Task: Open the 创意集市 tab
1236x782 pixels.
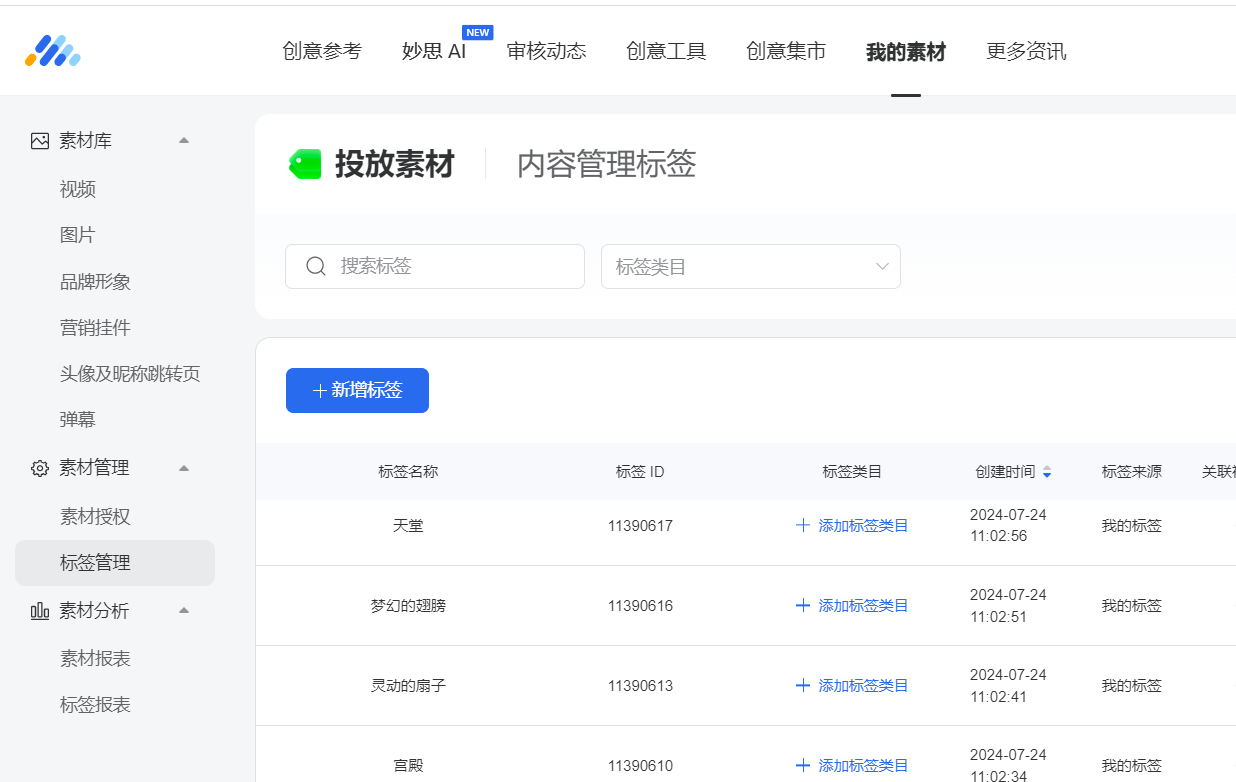Action: (x=786, y=51)
